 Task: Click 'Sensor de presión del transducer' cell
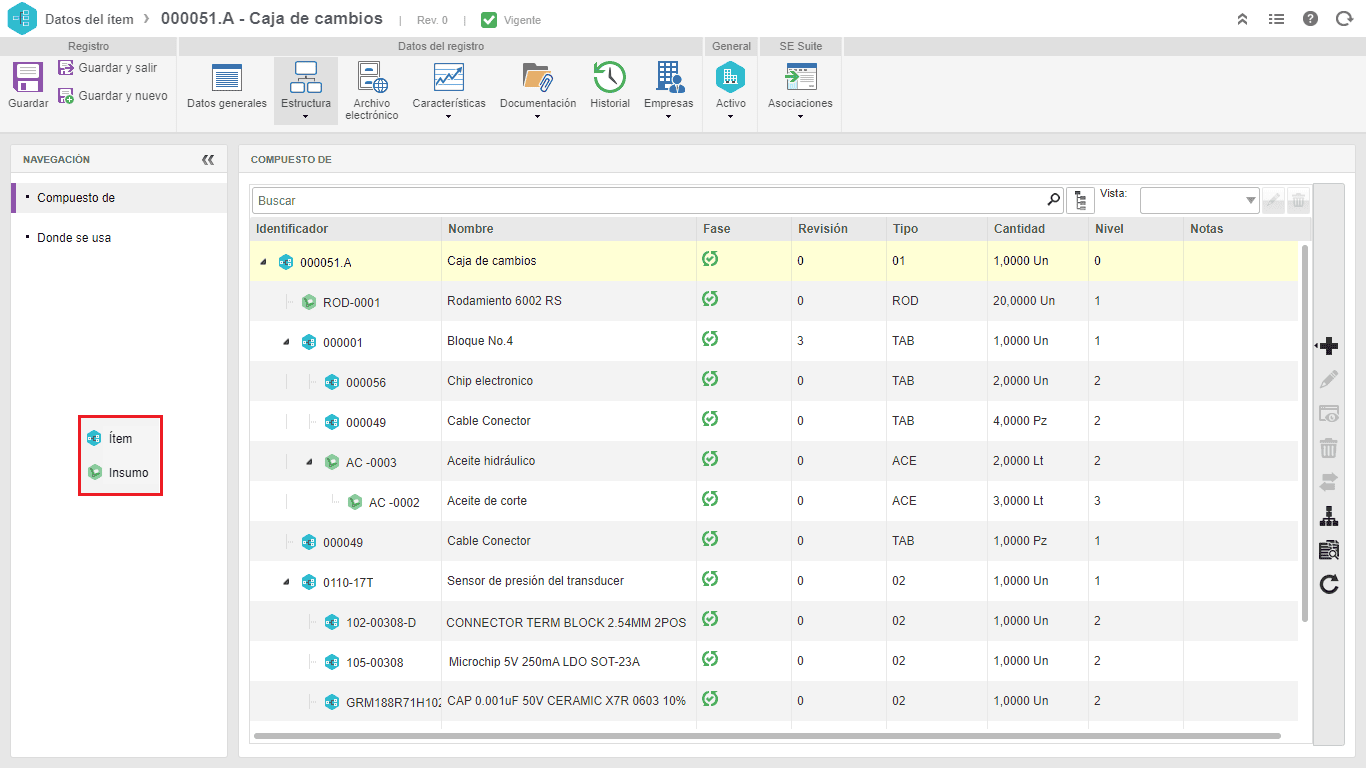tap(535, 581)
